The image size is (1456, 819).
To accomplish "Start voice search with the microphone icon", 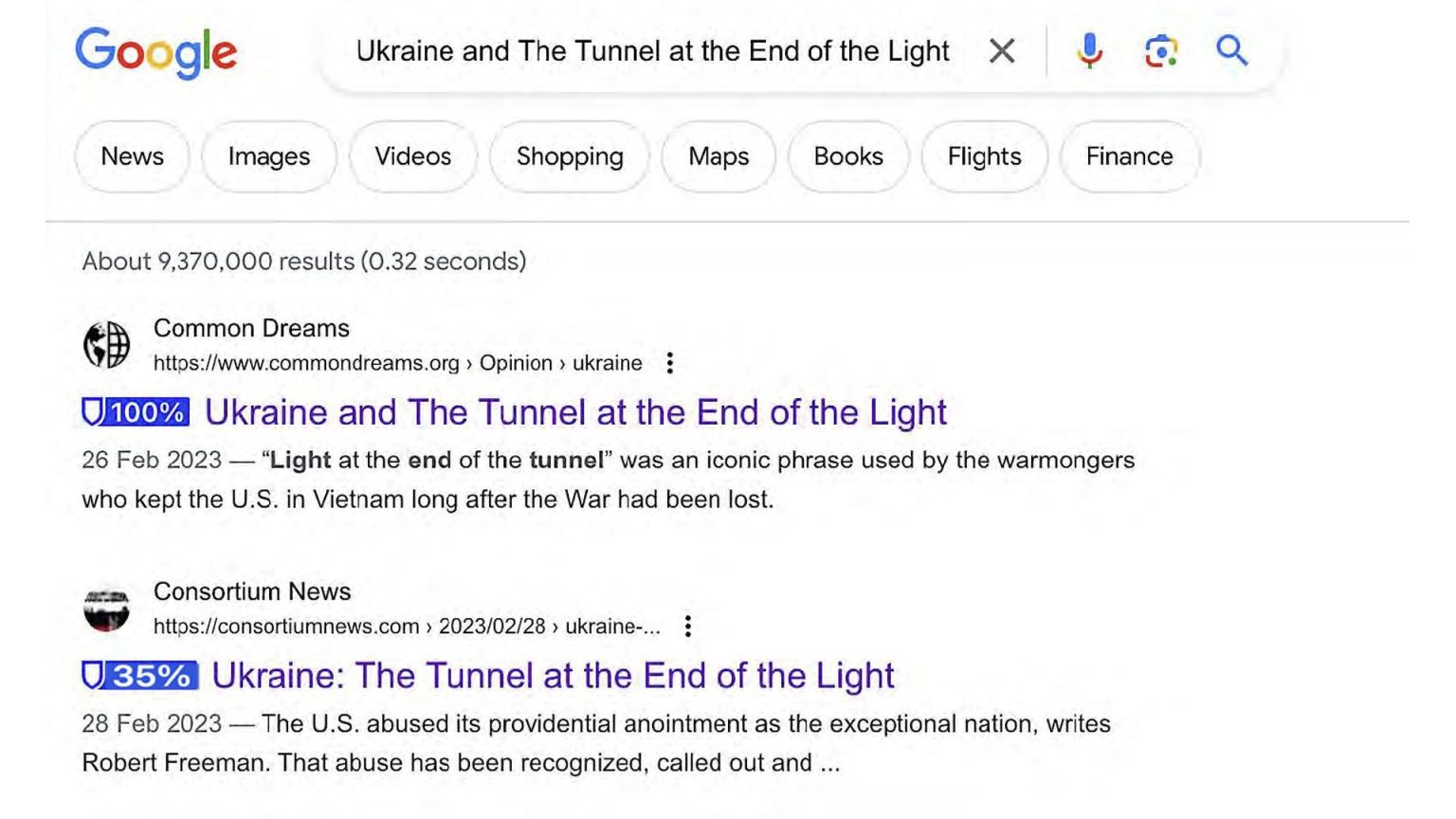I will coord(1090,51).
